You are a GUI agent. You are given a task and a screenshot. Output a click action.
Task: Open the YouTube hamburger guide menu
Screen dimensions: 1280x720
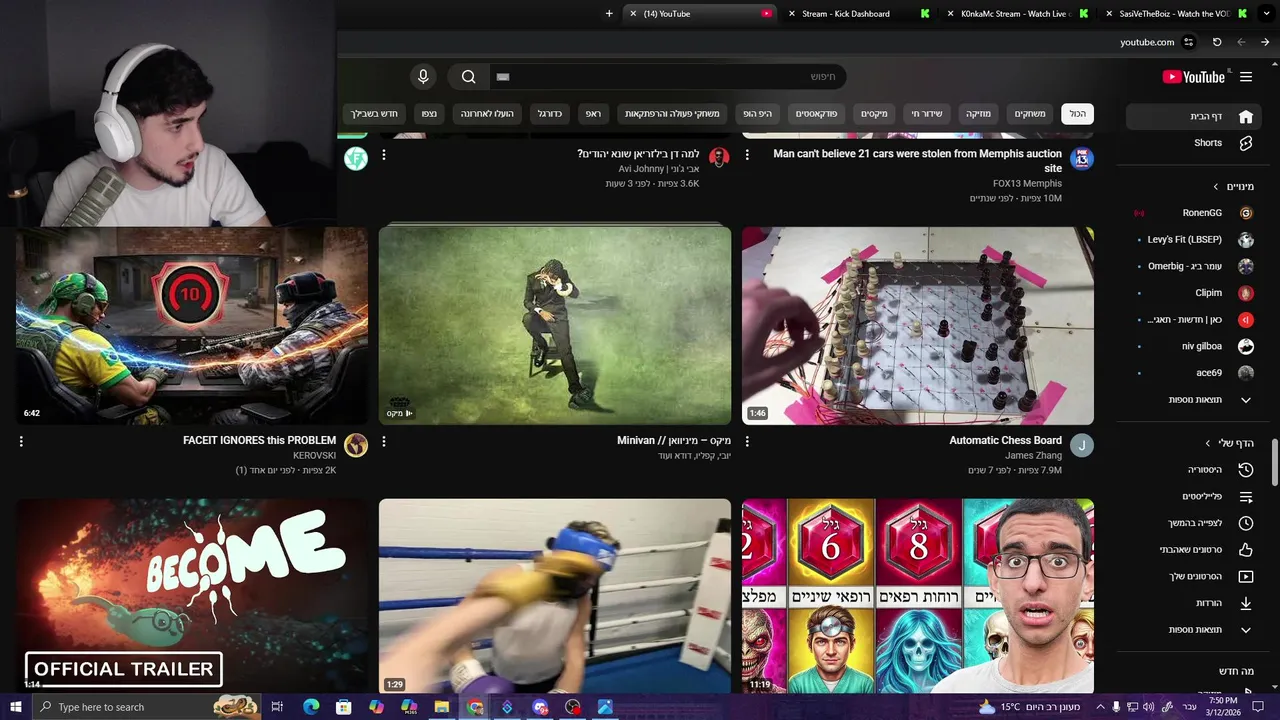tap(1246, 77)
